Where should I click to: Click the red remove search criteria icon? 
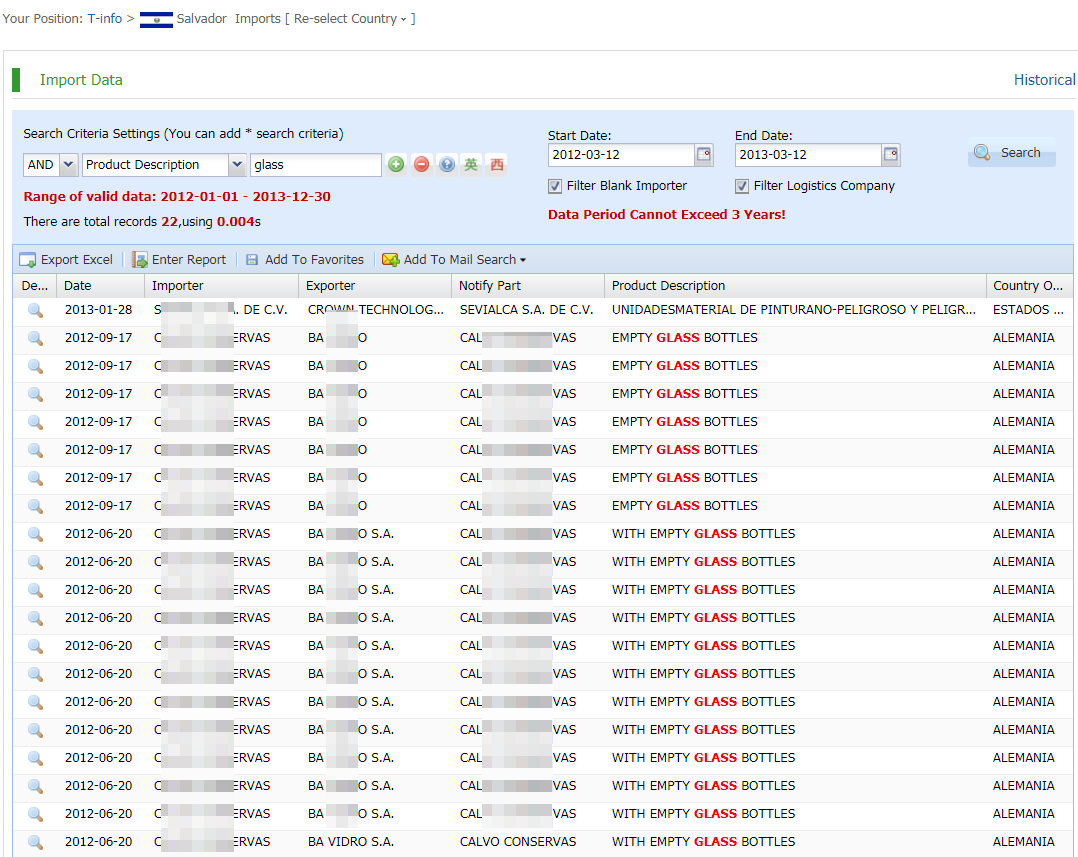421,165
